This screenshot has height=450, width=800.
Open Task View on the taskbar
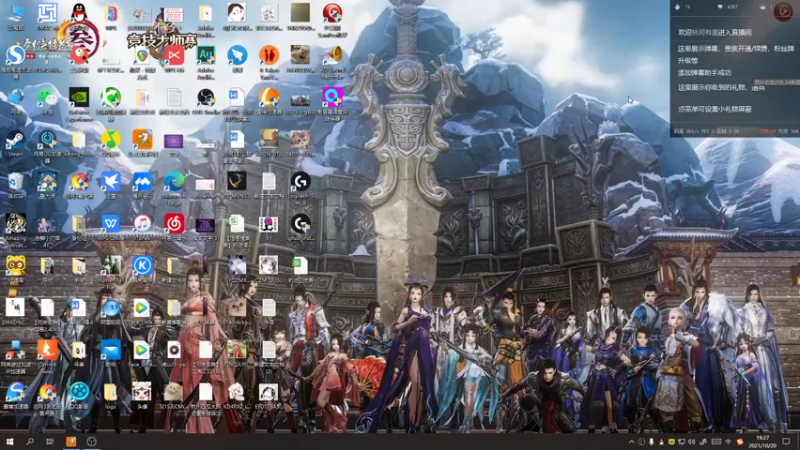click(49, 441)
